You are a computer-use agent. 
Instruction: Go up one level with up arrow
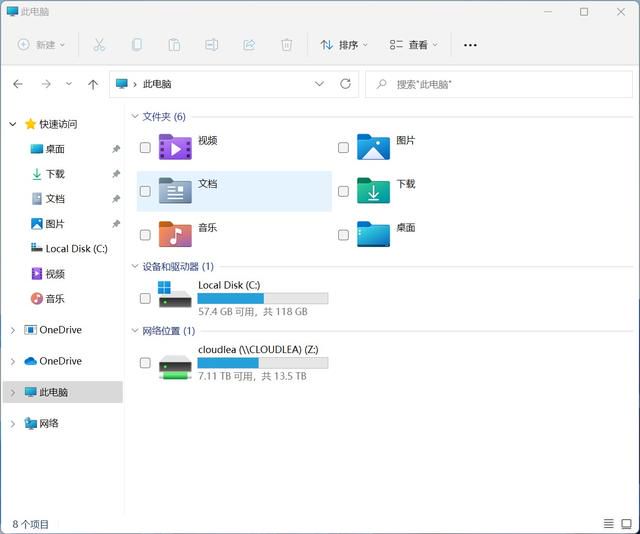[x=93, y=85]
